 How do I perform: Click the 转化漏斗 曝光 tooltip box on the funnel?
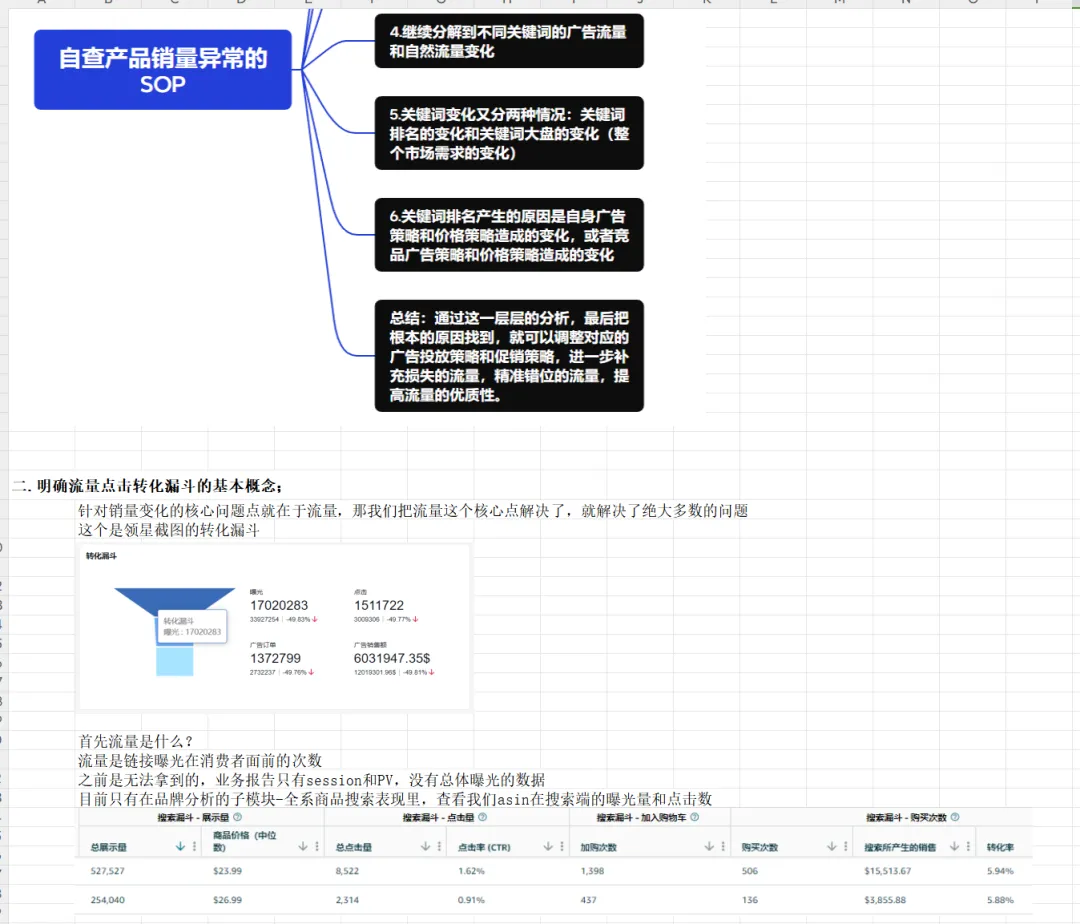192,627
